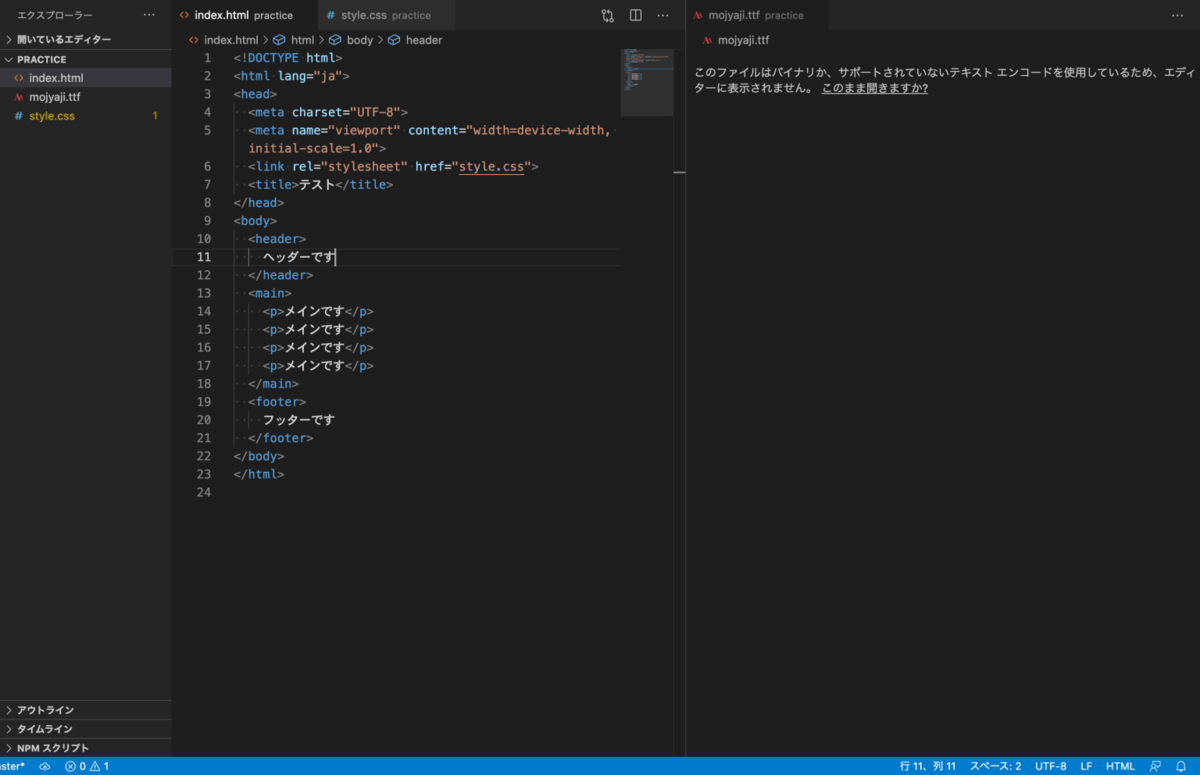1200x775 pixels.
Task: Click the compare changes icon in editor toolbar
Action: tap(608, 15)
